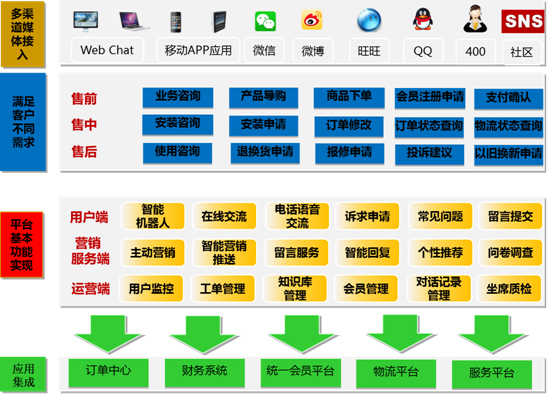Click the red SNS logo
The width and height of the screenshot is (549, 395).
[x=523, y=21]
